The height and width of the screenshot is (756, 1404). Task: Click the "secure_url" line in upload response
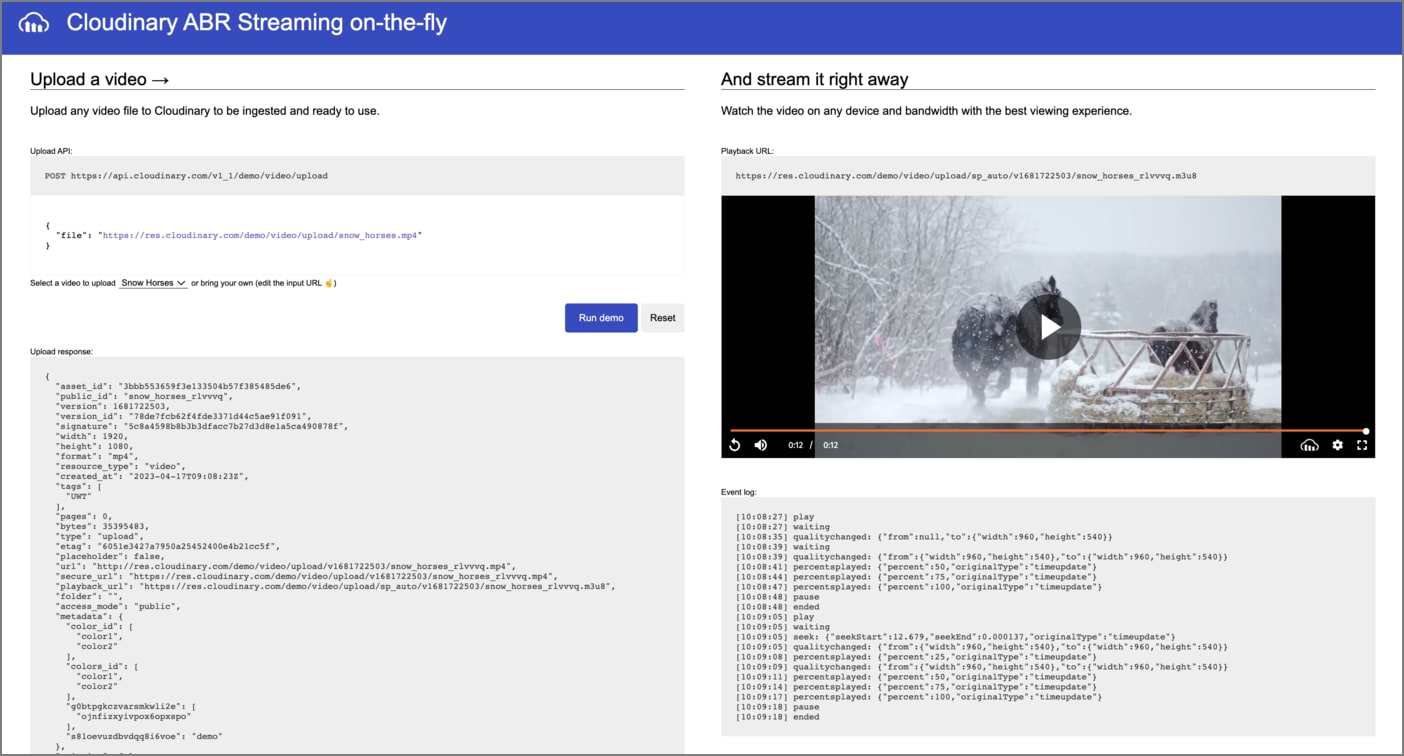click(306, 576)
